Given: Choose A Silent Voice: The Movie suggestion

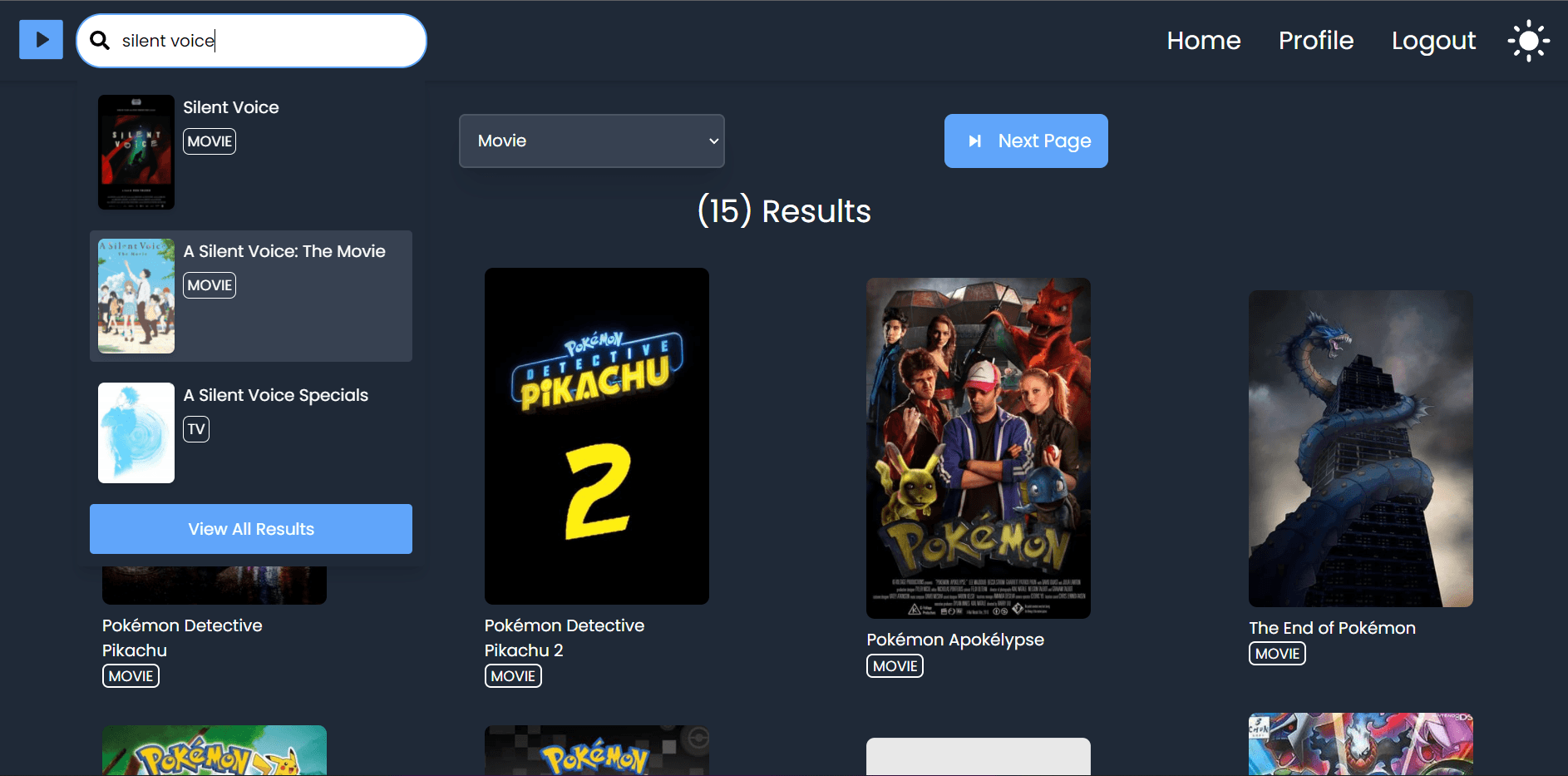Looking at the screenshot, I should 284,251.
